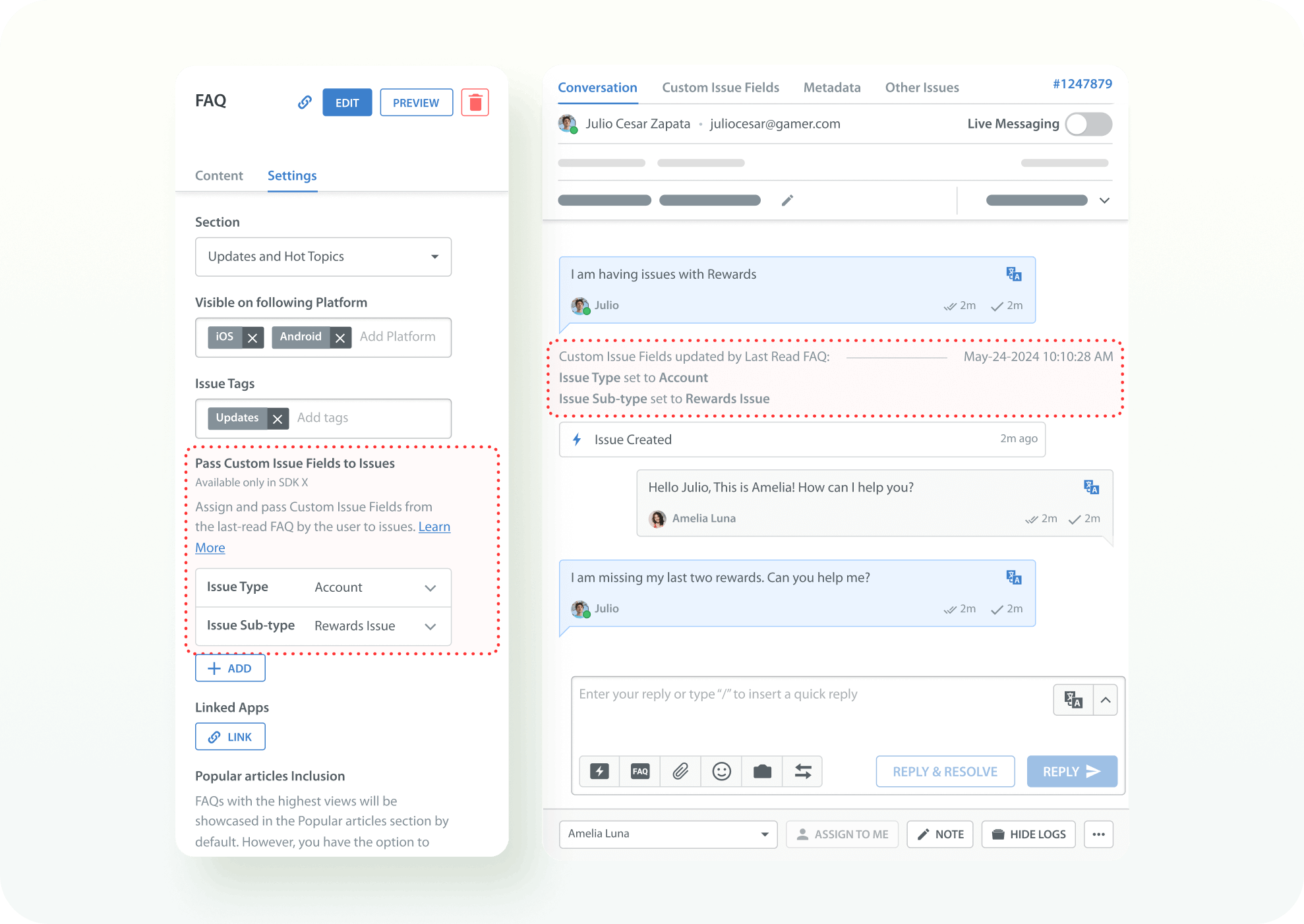1304x924 pixels.
Task: Insert an FAQ via FAQ icon
Action: click(x=640, y=771)
